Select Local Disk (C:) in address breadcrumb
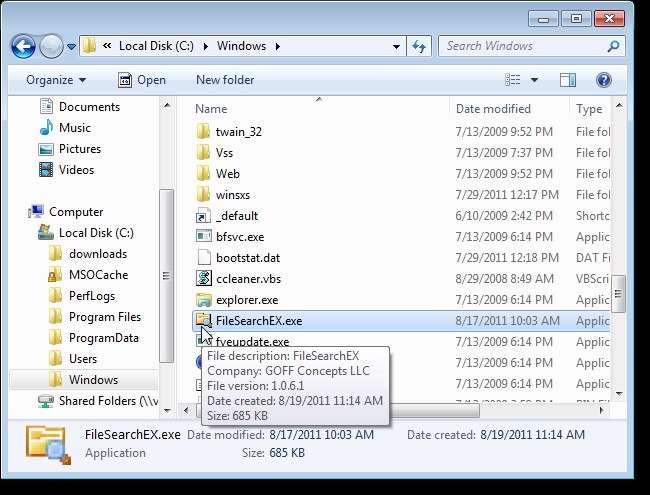650x495 pixels. [156, 46]
